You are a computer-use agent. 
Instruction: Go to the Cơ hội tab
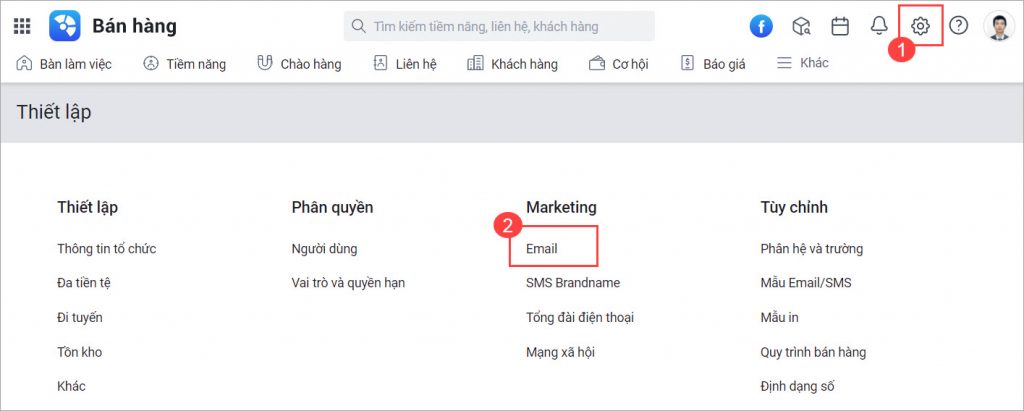(x=630, y=64)
